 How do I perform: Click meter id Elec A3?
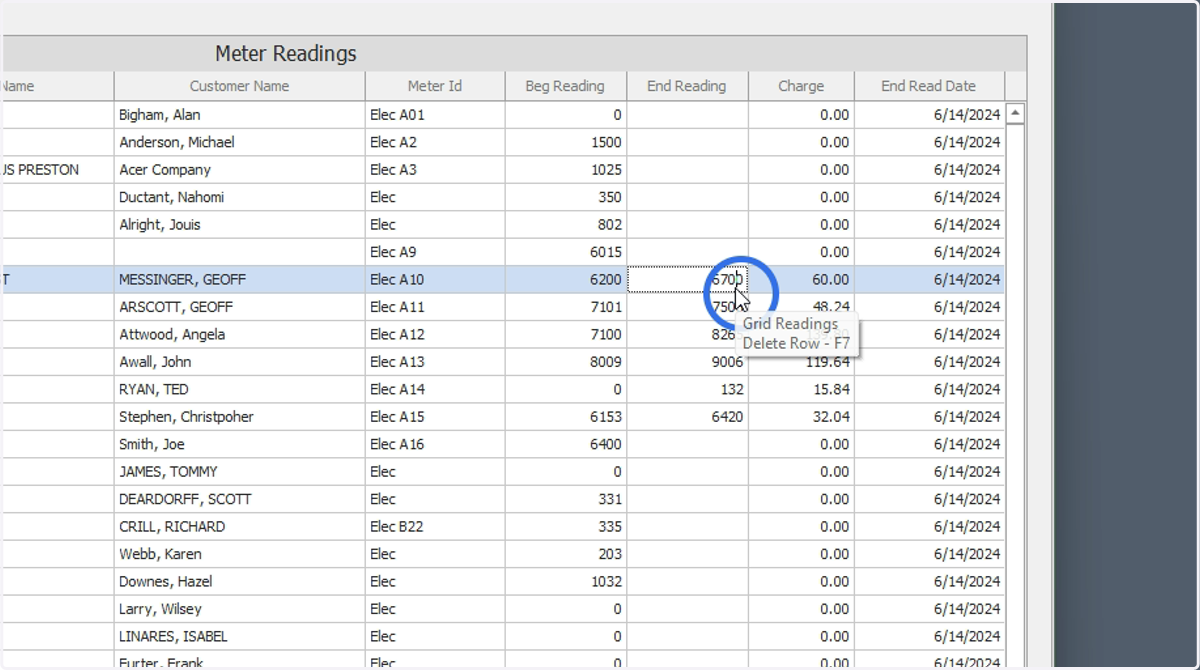pos(393,170)
